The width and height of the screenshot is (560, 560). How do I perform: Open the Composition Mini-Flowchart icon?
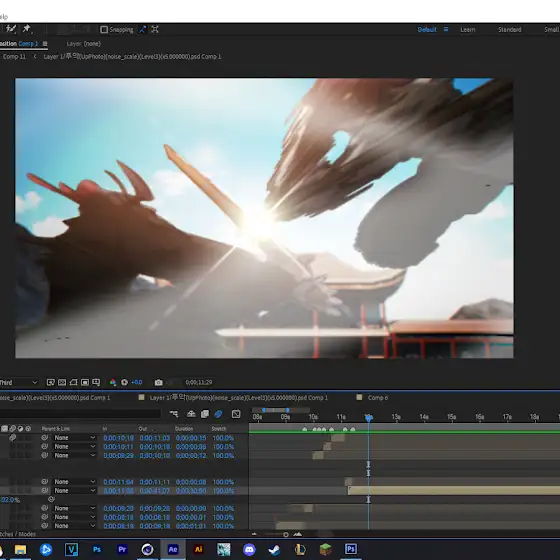[x=174, y=414]
